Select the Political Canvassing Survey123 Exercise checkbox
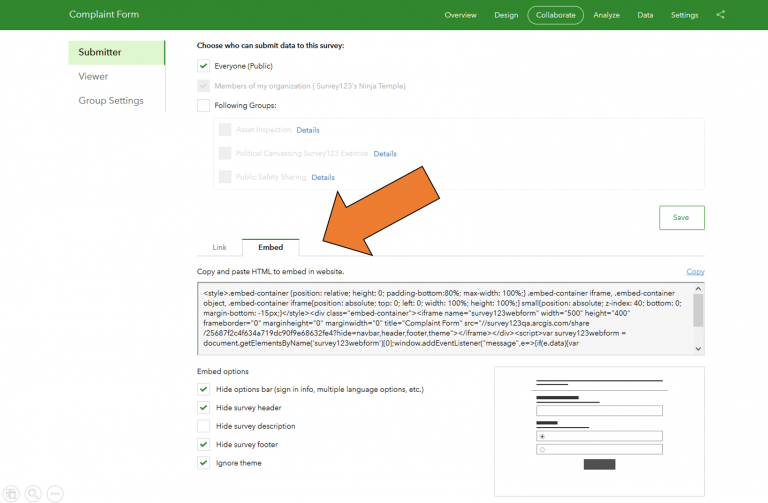768x503 pixels. pyautogui.click(x=225, y=153)
